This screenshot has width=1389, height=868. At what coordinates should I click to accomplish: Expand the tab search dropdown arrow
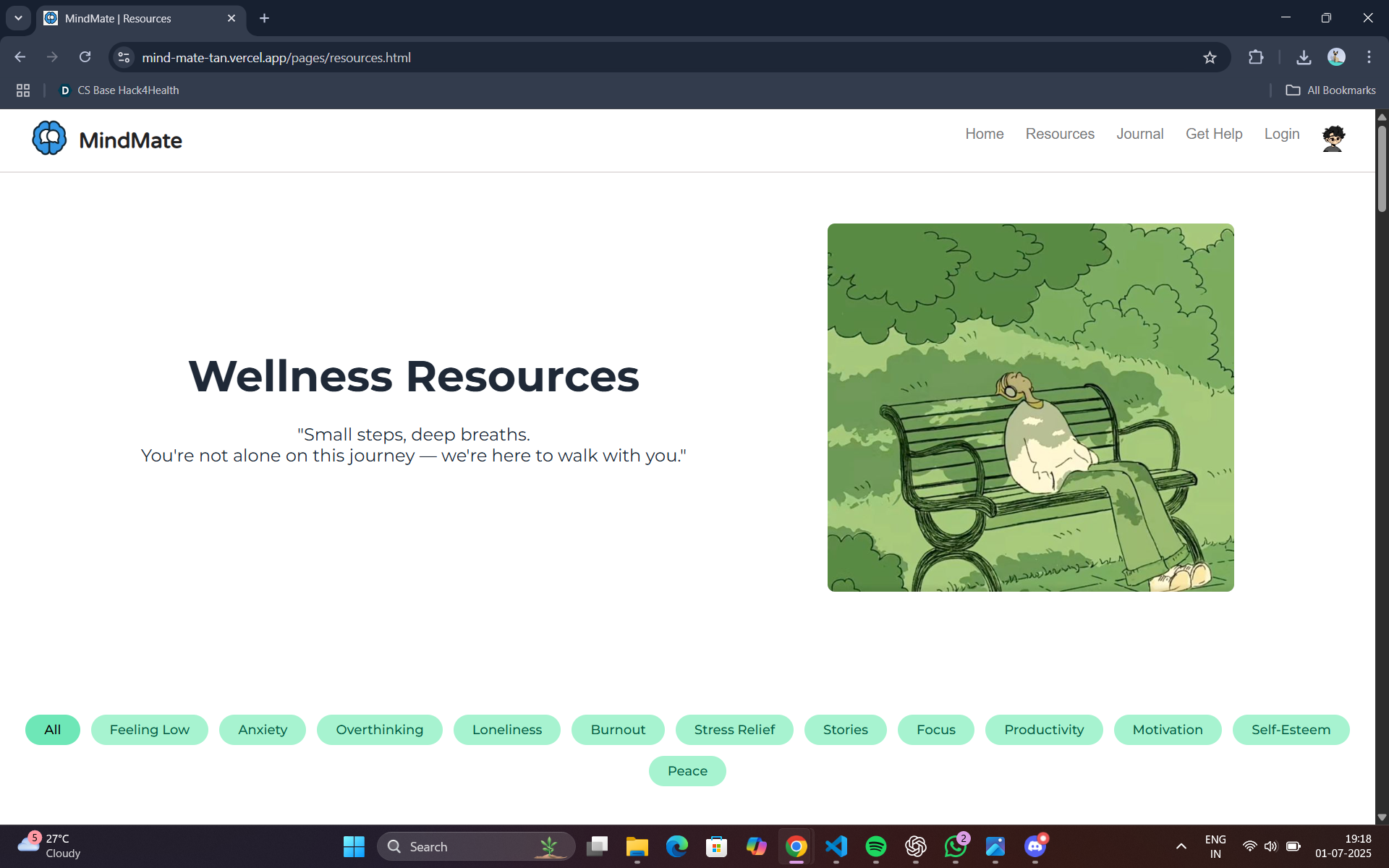pos(18,18)
